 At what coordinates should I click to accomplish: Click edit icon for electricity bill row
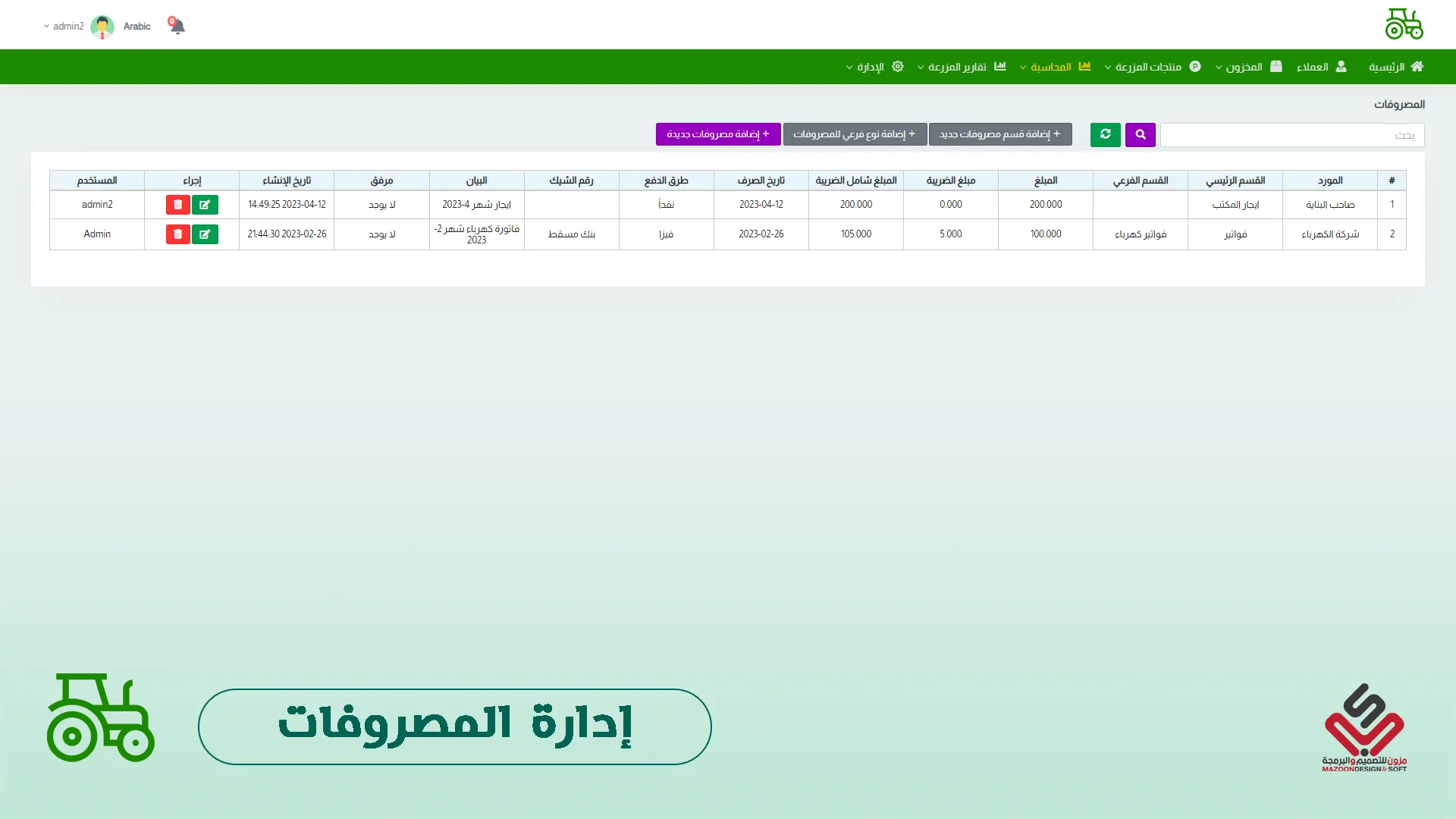coord(205,234)
